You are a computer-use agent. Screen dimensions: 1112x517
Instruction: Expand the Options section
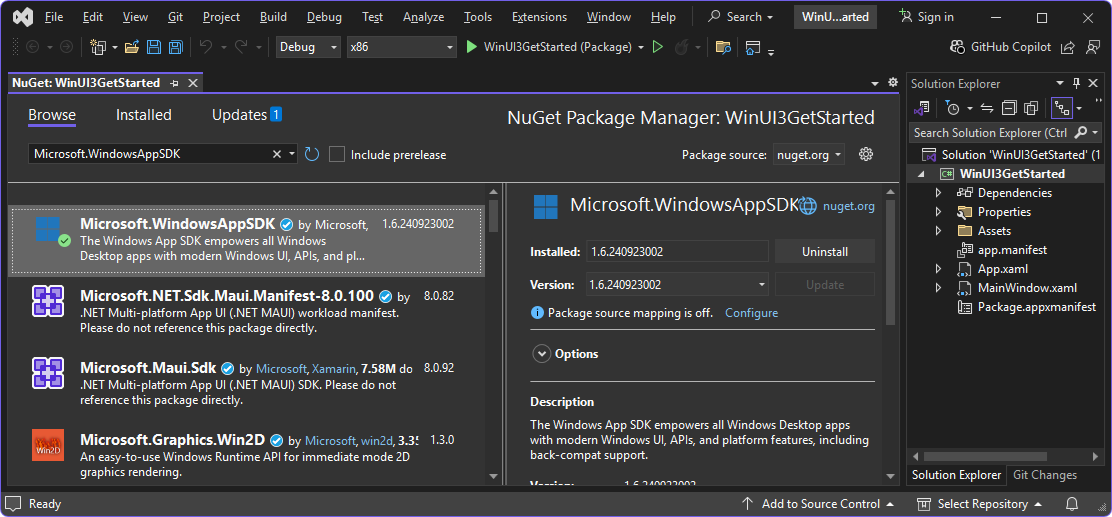coord(542,354)
